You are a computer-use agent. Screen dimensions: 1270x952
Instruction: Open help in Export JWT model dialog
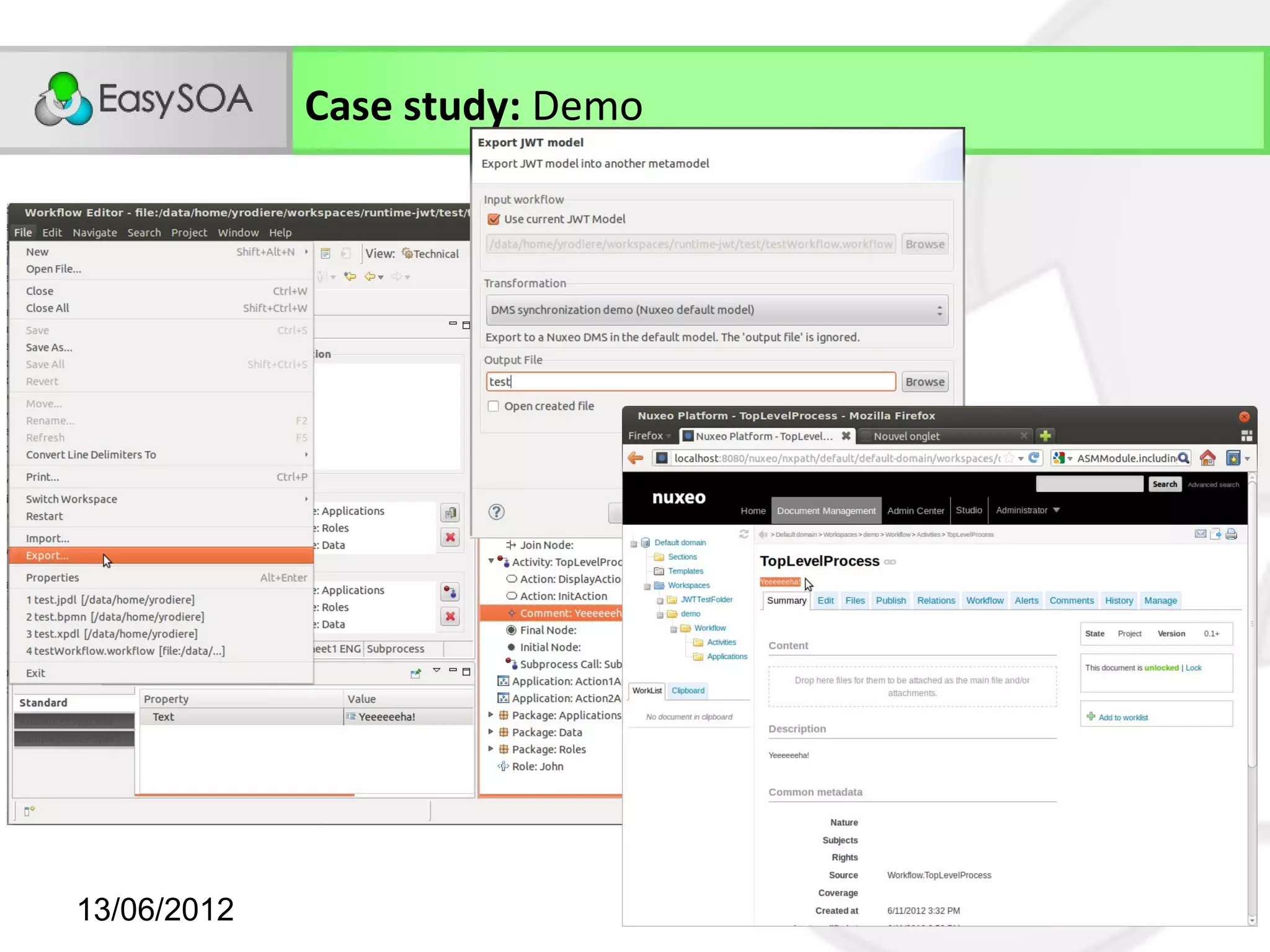[496, 512]
